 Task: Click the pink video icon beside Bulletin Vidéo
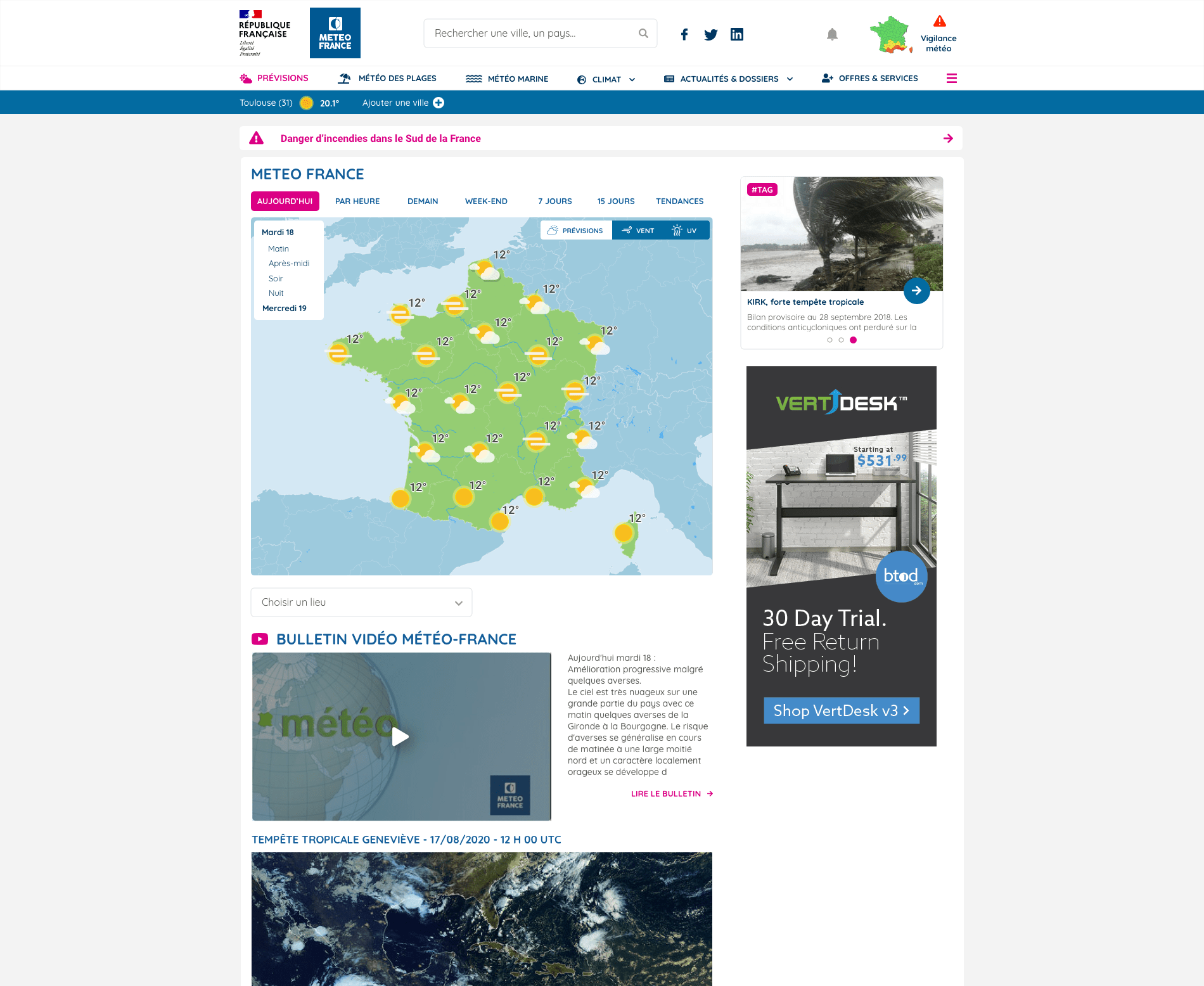tap(260, 639)
